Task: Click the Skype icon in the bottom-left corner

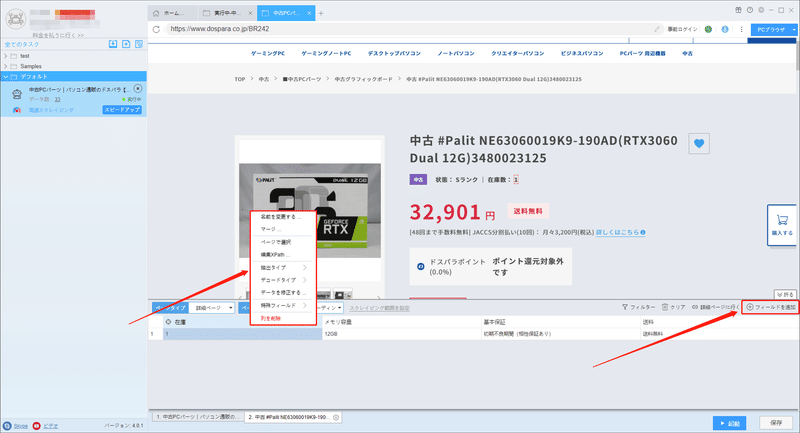Action: 7,426
